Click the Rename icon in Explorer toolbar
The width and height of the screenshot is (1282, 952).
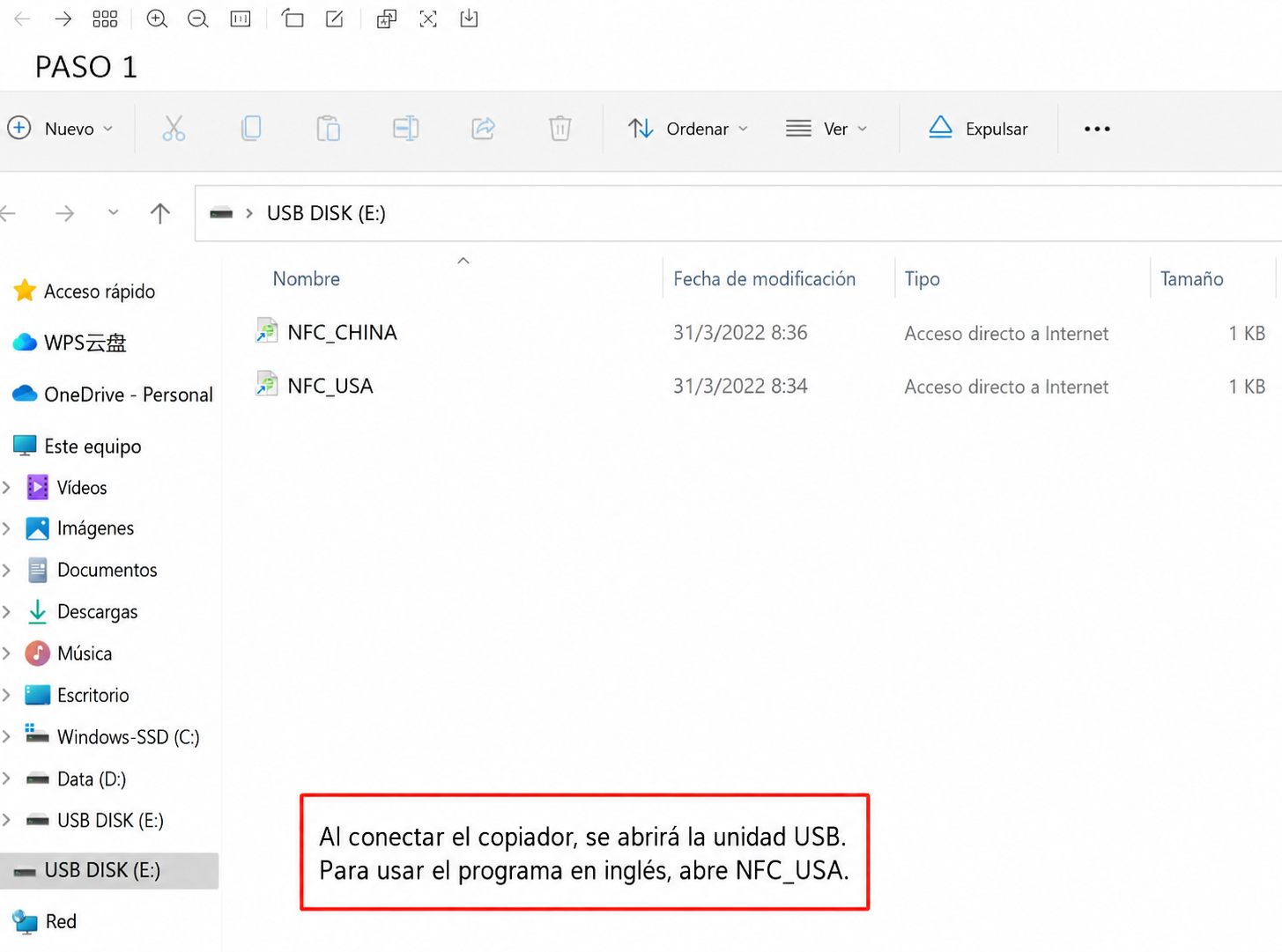[406, 129]
